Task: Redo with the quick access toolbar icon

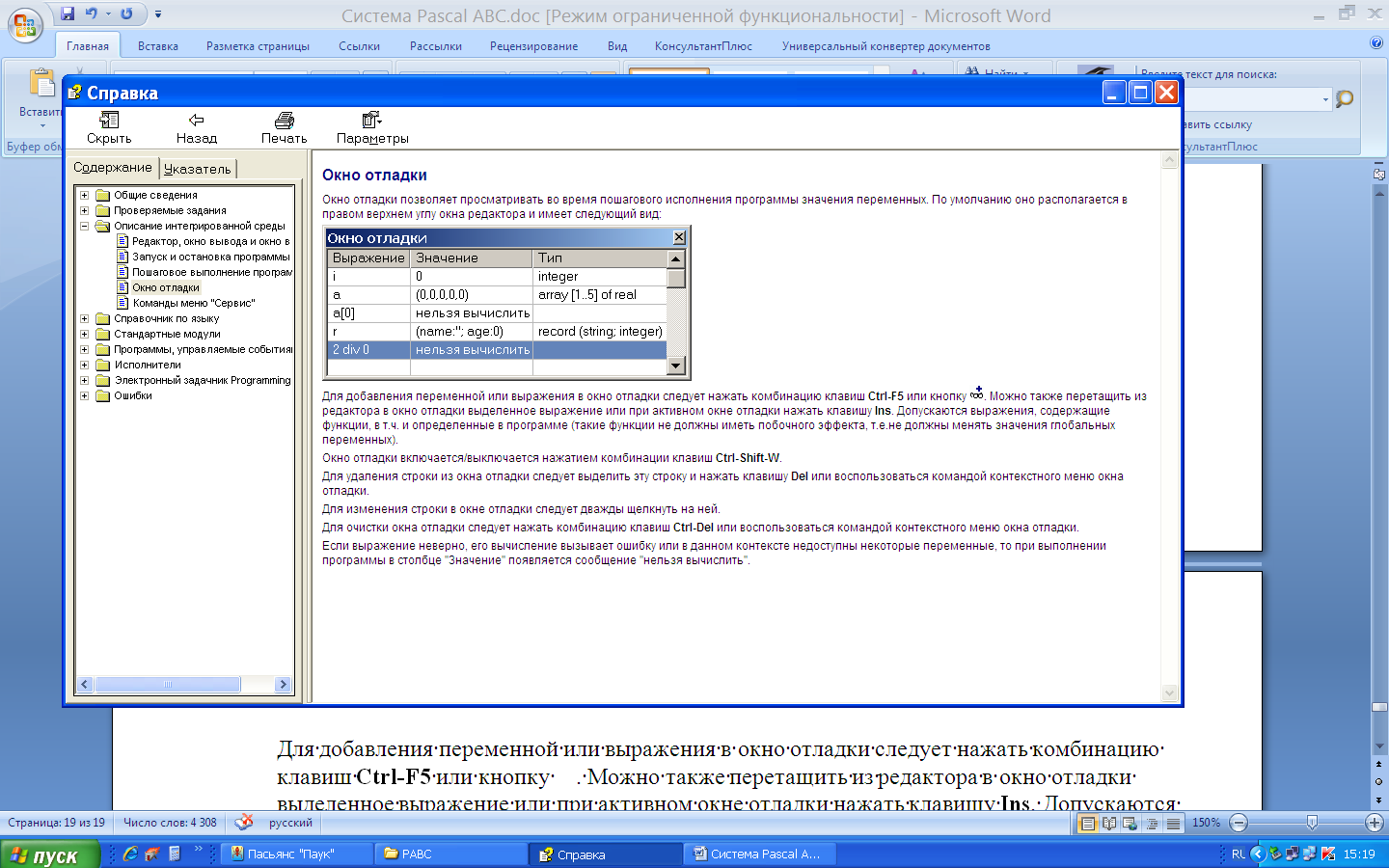Action: pyautogui.click(x=126, y=14)
